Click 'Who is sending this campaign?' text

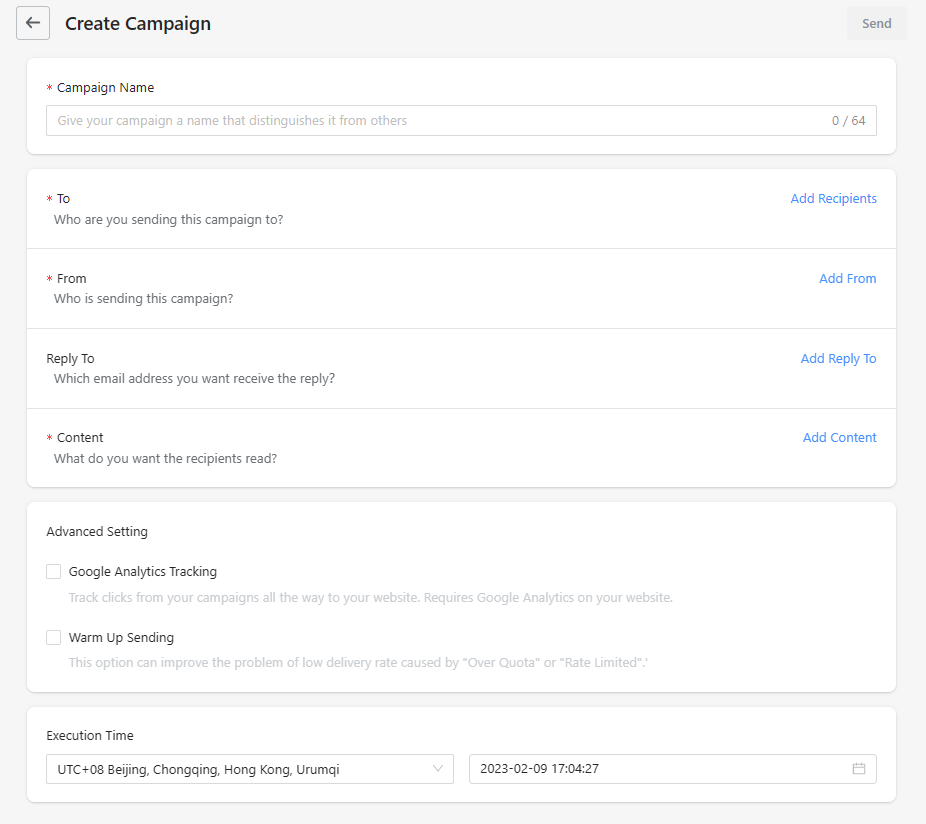[x=144, y=299]
